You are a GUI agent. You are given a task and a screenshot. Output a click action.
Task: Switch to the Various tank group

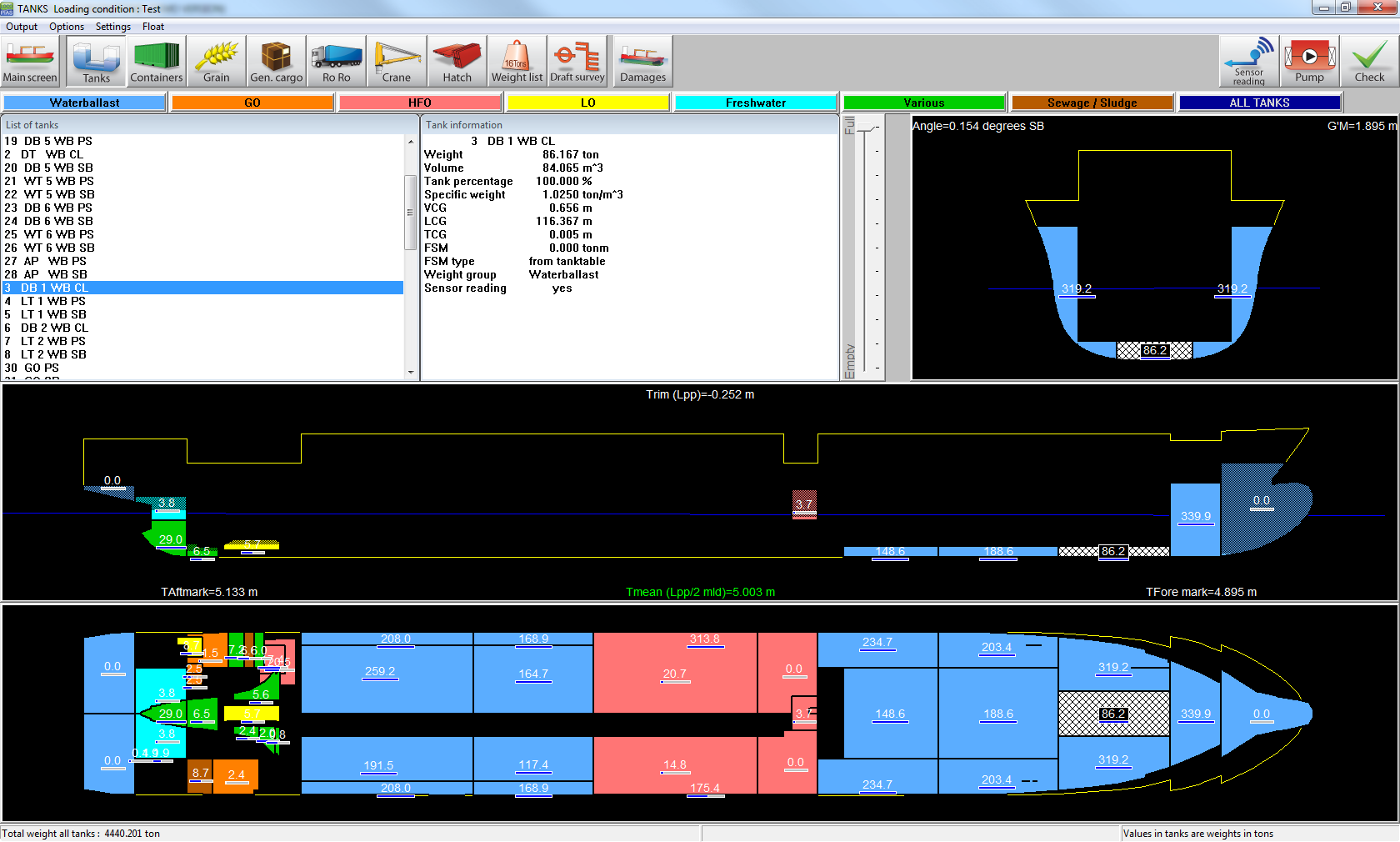[924, 103]
